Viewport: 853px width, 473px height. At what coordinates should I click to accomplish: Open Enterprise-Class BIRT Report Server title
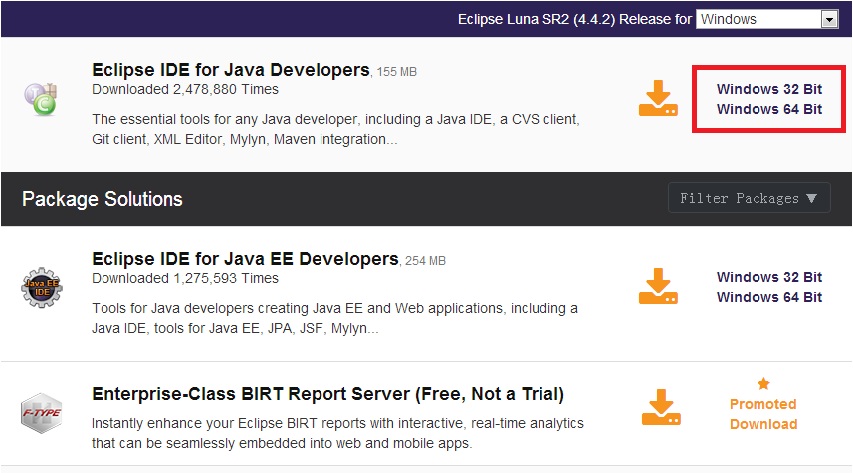coord(328,394)
